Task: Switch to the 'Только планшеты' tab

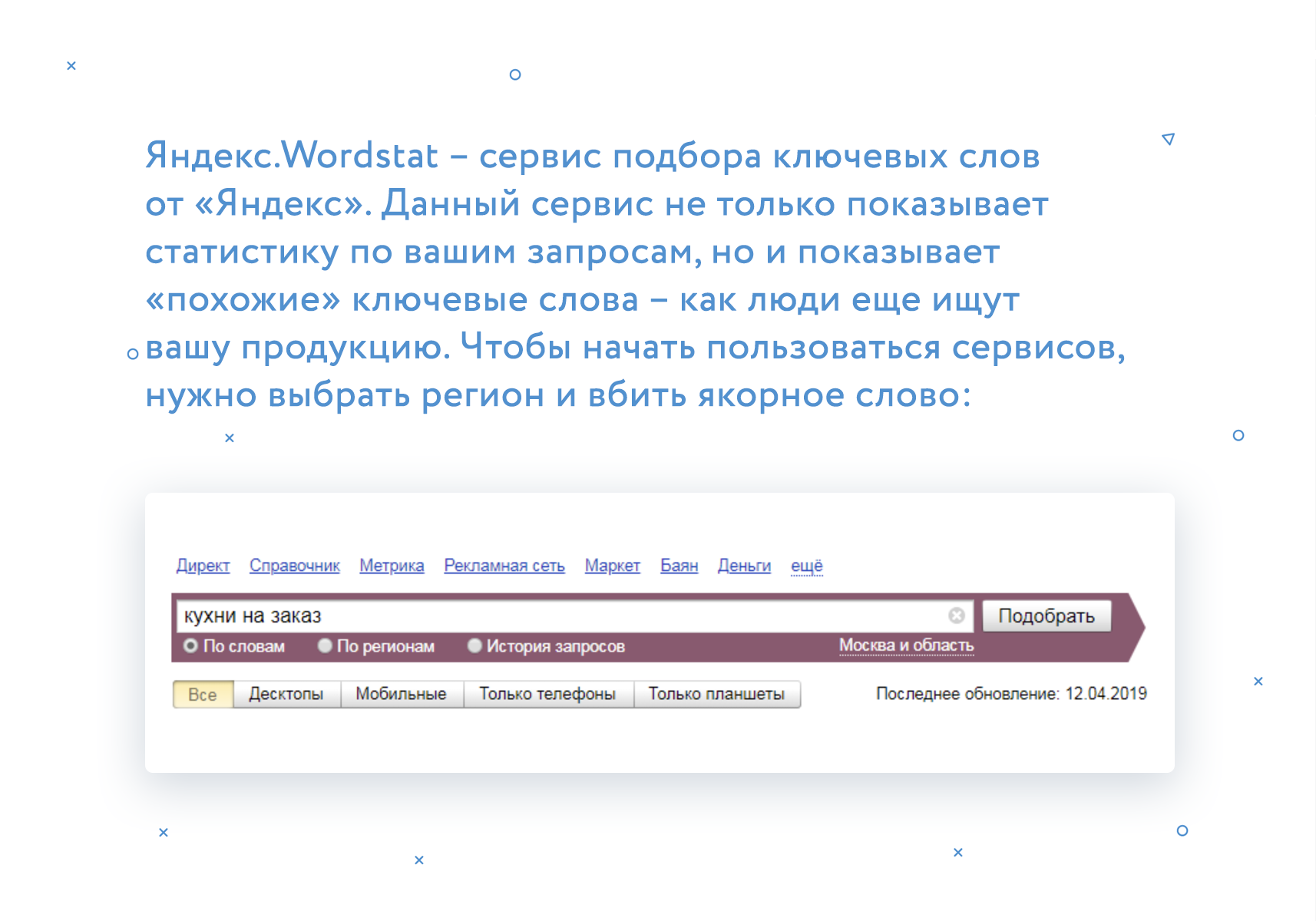Action: [716, 695]
